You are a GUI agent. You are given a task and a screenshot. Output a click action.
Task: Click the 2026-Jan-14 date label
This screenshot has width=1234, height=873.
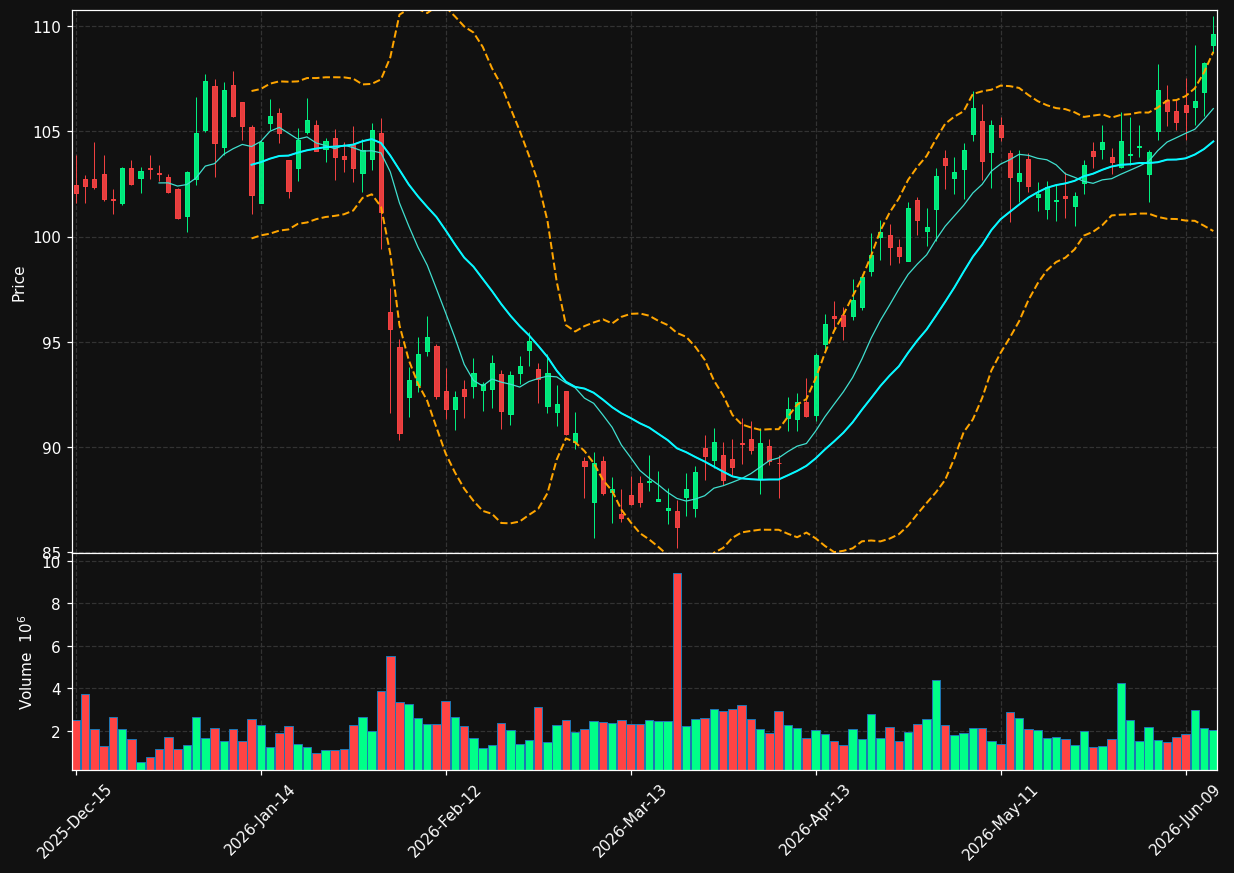click(261, 820)
